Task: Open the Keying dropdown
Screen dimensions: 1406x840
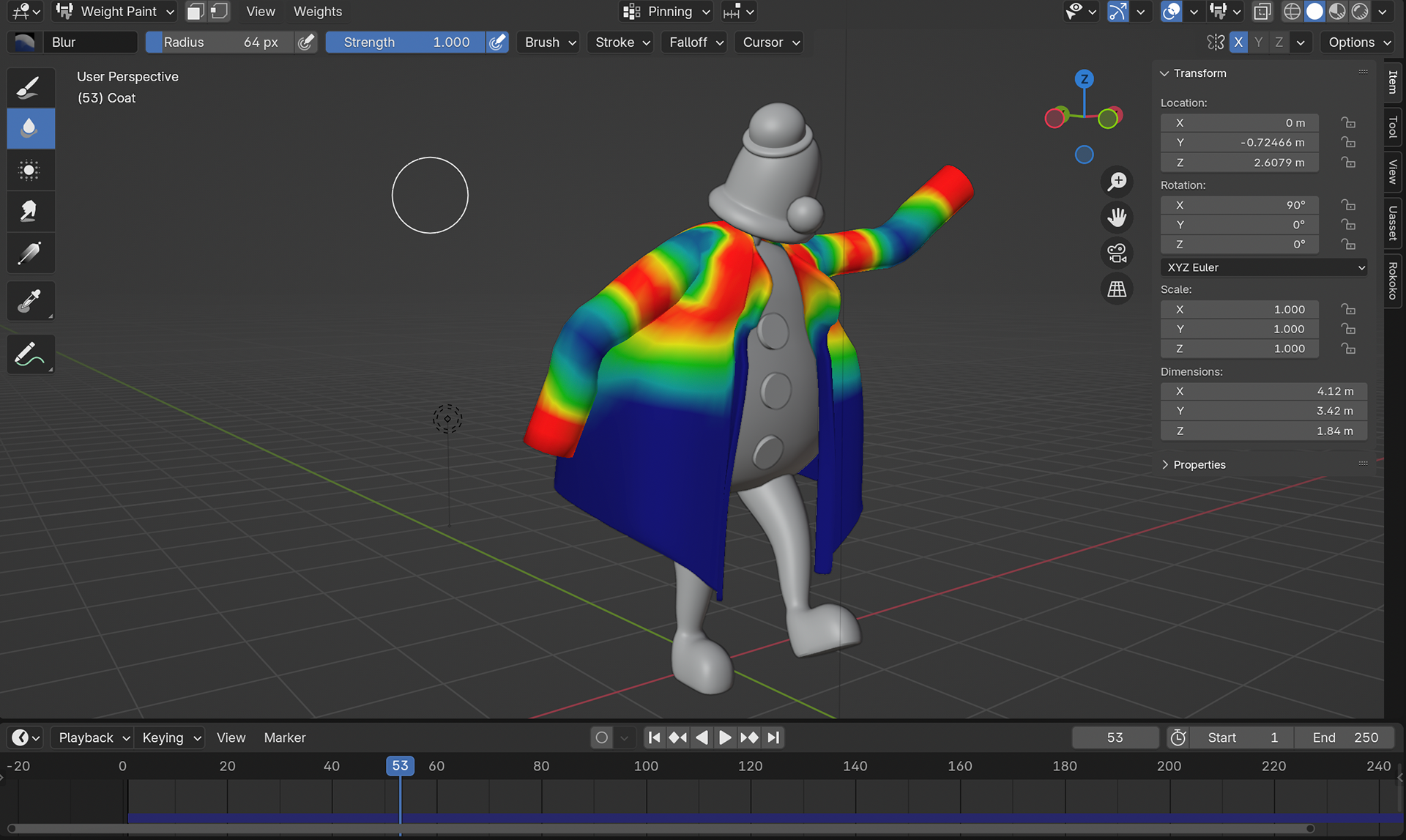Action: pyautogui.click(x=171, y=737)
